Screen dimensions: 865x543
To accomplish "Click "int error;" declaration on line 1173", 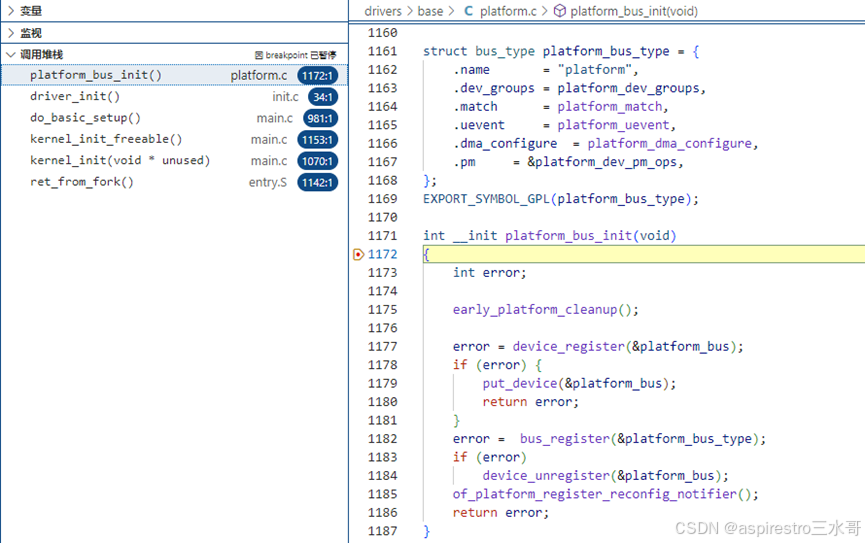I will 490,273.
